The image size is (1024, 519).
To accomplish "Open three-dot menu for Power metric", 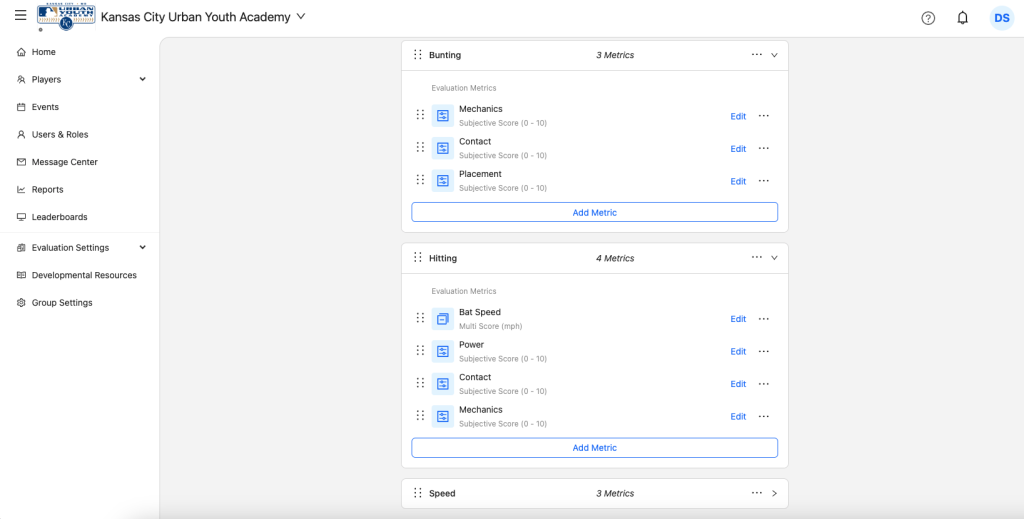I will point(764,351).
